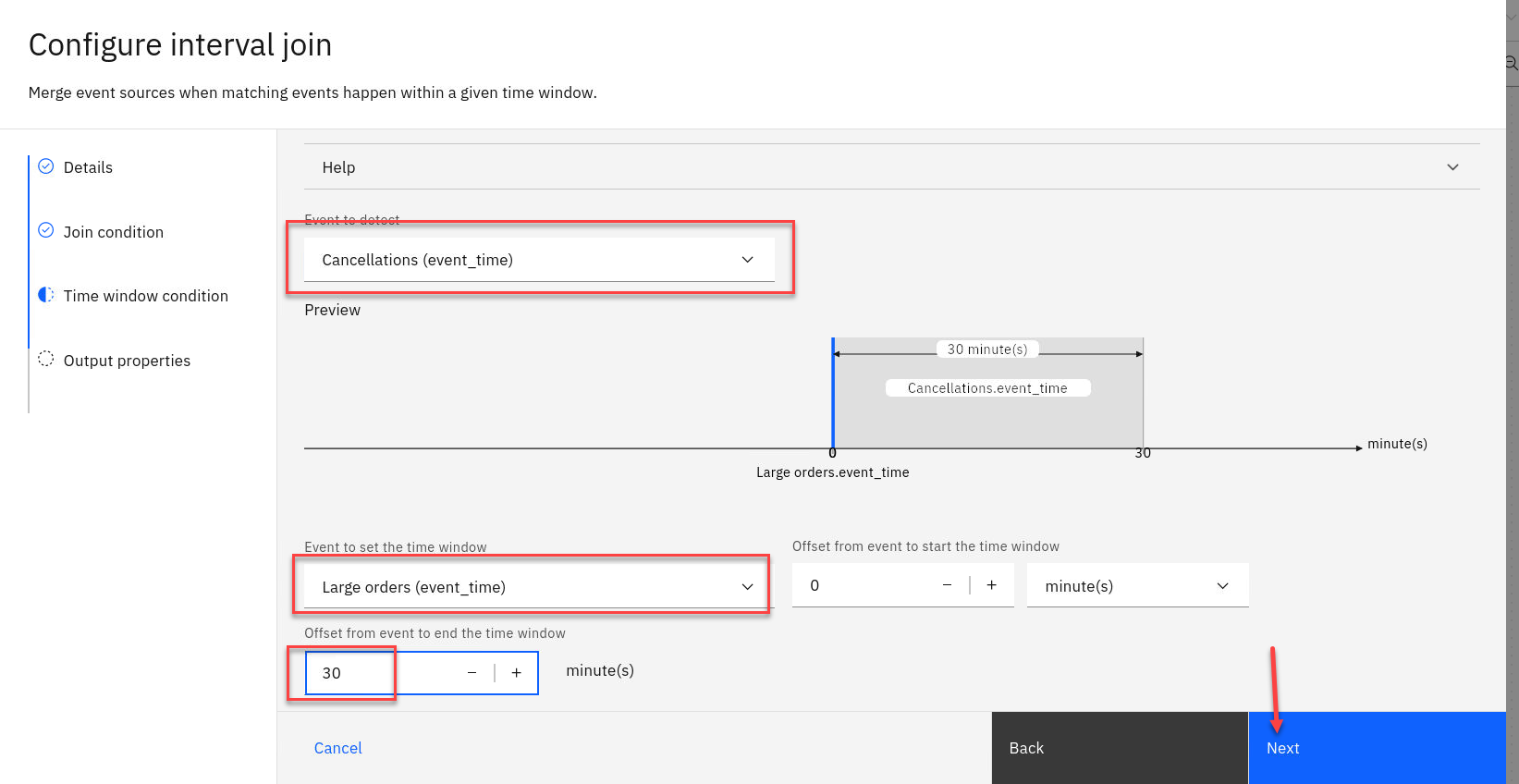Decrease the end offset with minus button

tap(472, 673)
